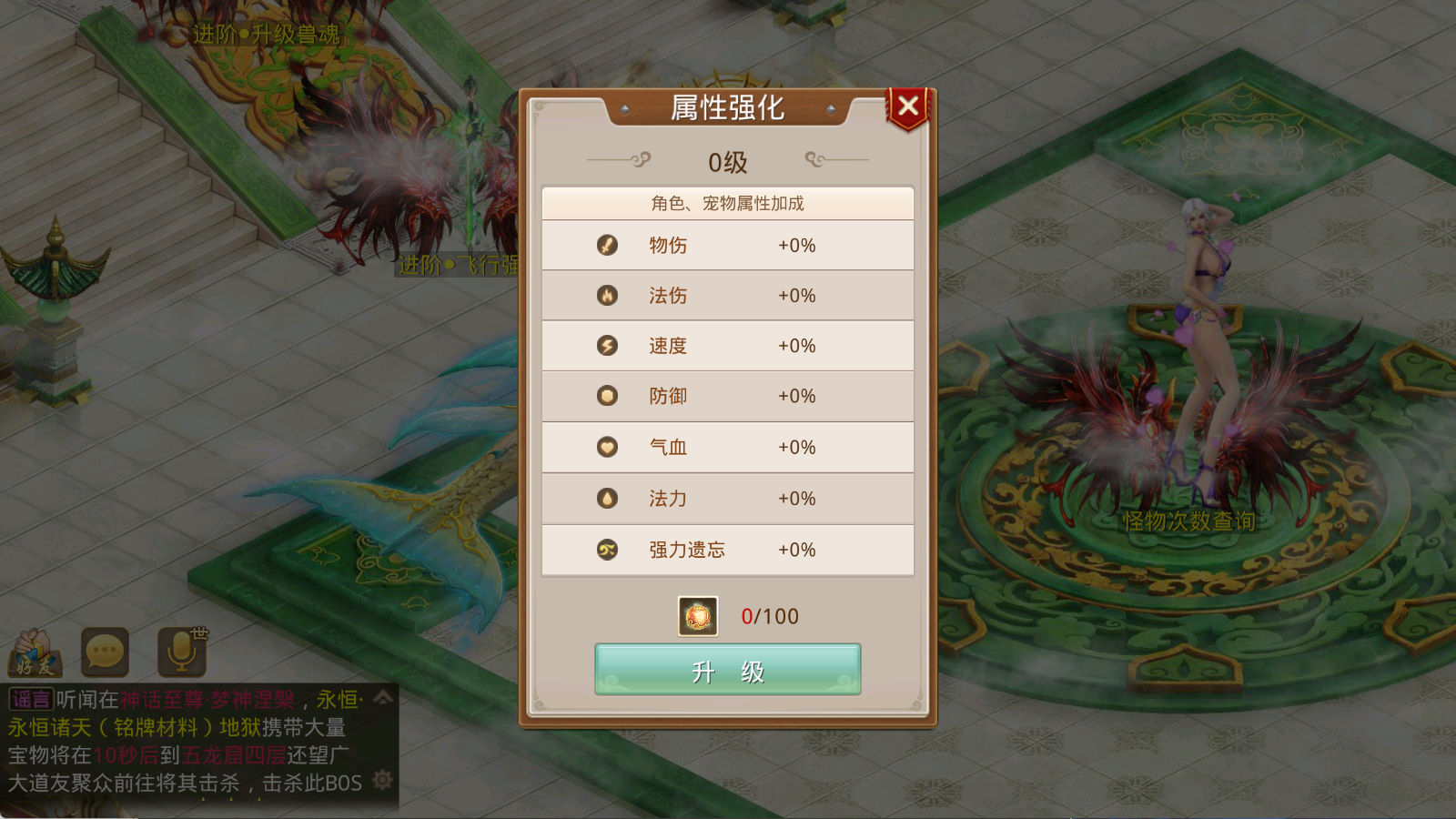Image resolution: width=1456 pixels, height=819 pixels.
Task: Click the 防御 defense shield icon
Action: click(x=607, y=396)
